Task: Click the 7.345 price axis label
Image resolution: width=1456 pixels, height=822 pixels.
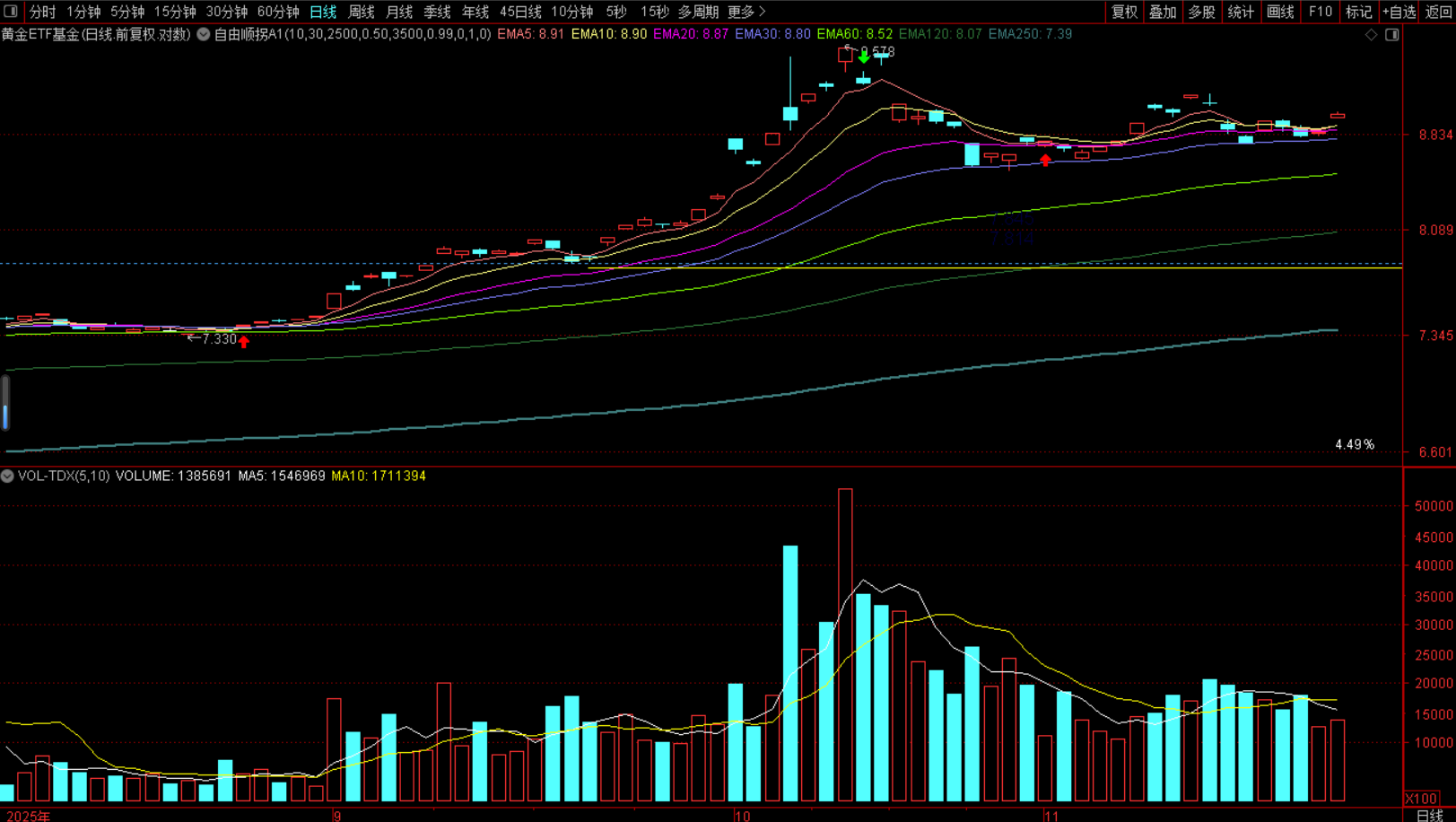Action: (1435, 335)
